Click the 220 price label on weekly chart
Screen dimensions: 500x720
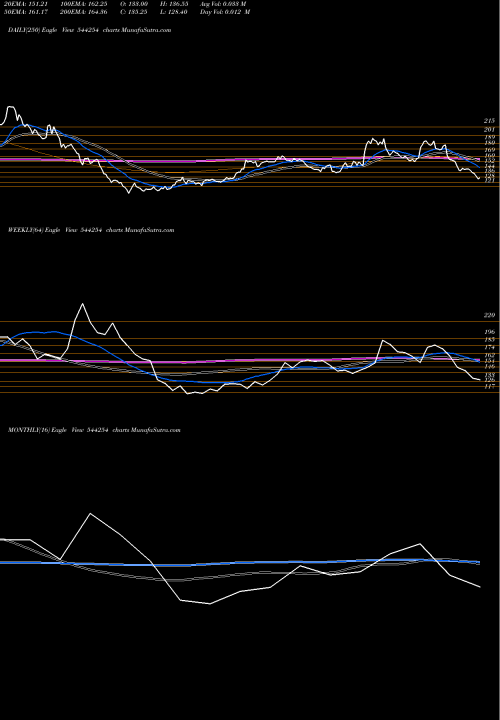point(489,315)
